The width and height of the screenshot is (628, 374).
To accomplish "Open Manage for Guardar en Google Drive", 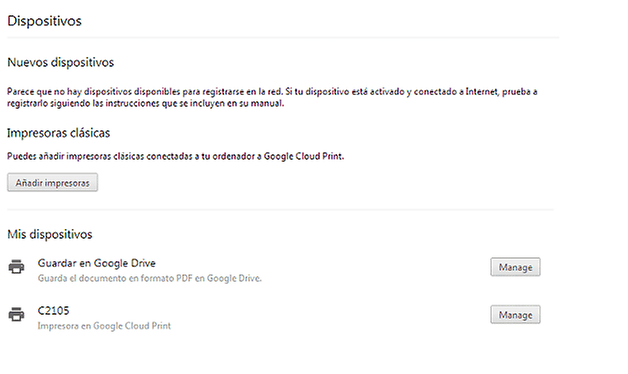I will coord(515,267).
